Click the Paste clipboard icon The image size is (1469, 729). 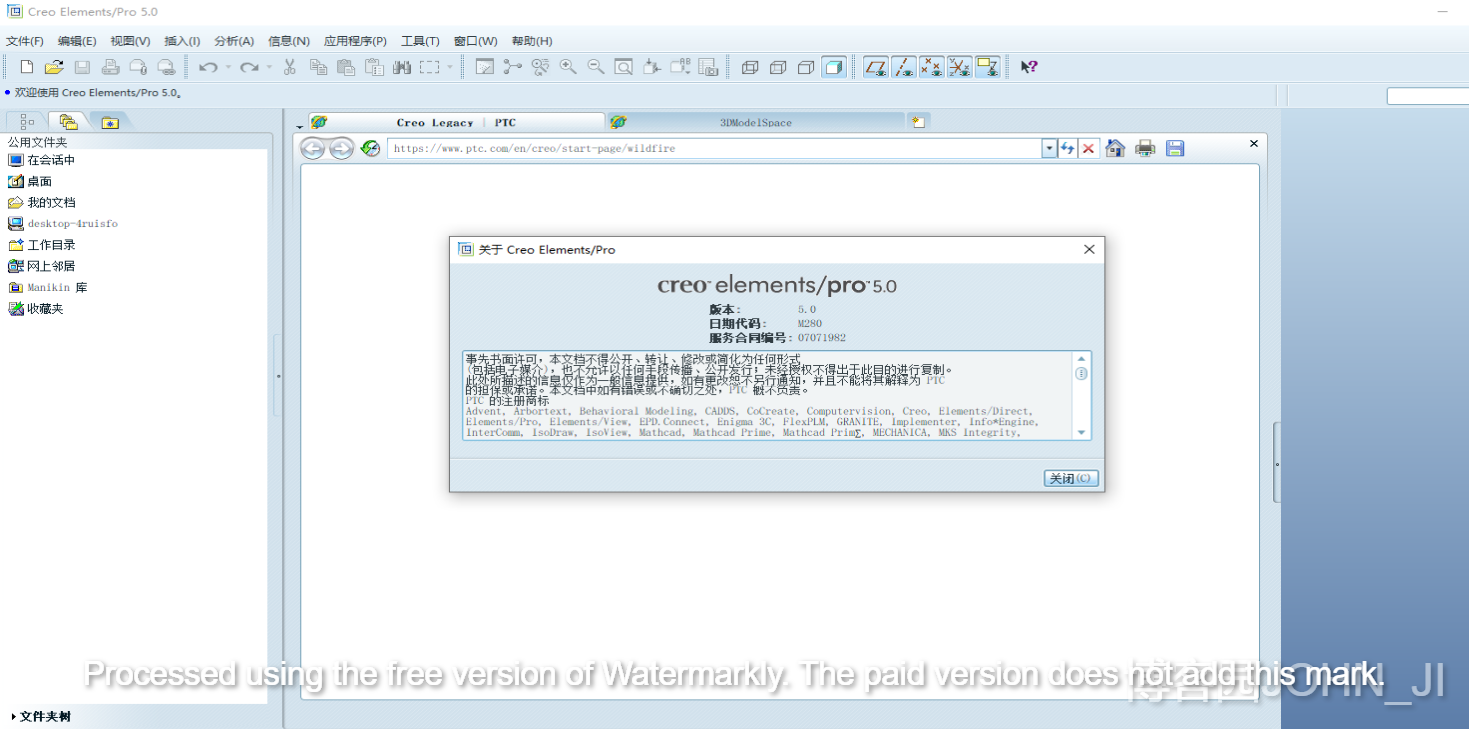[x=346, y=67]
